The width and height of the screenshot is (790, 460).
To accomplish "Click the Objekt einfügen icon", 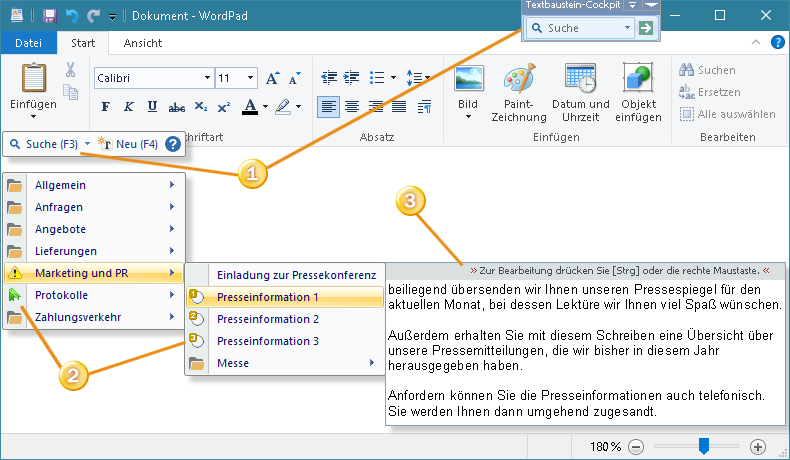I will click(638, 80).
